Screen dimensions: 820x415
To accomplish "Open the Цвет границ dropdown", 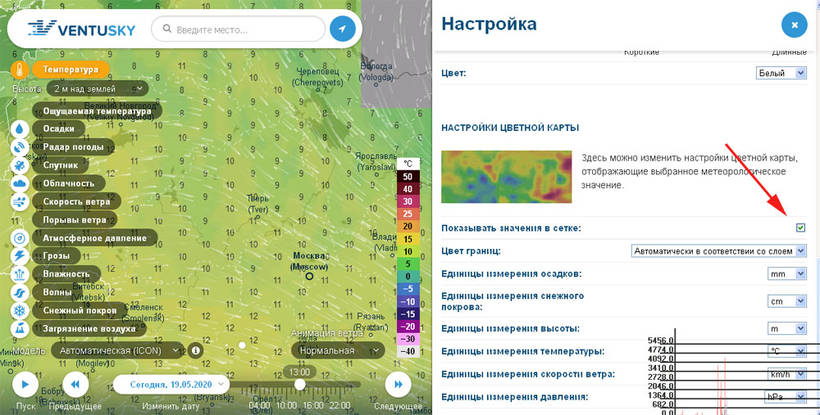I will (x=719, y=251).
